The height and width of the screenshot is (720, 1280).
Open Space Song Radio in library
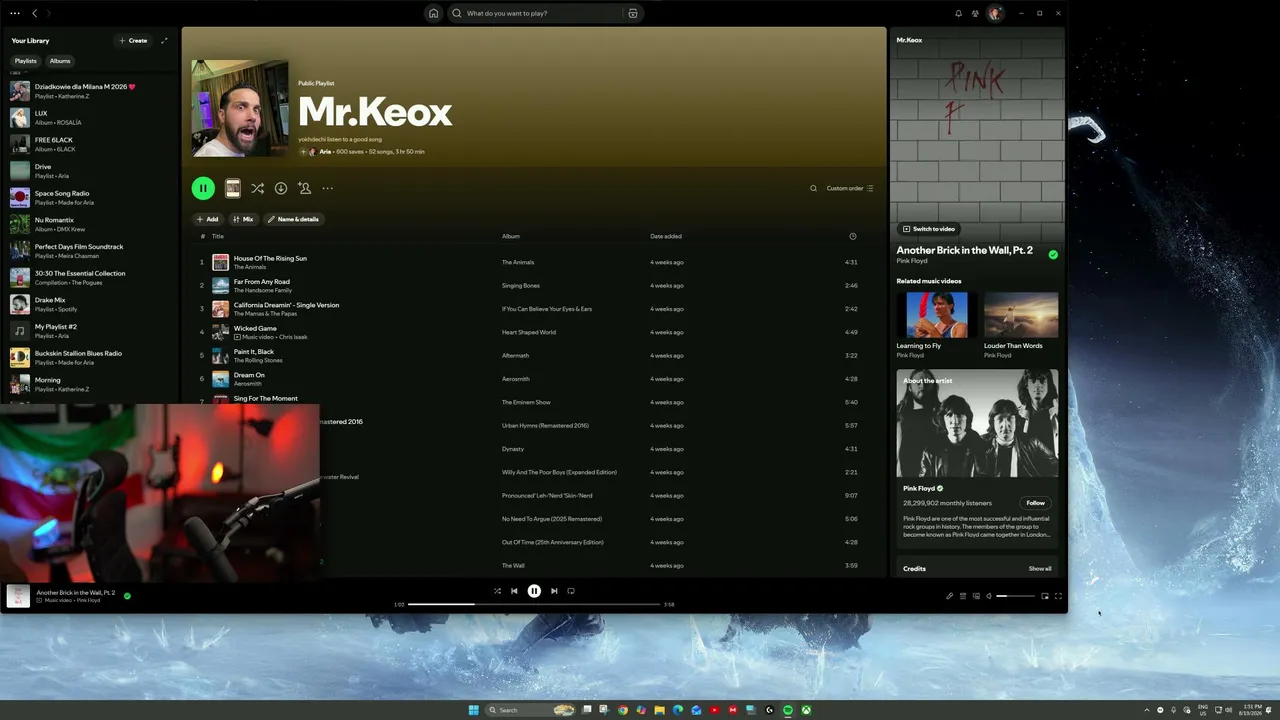(90, 198)
